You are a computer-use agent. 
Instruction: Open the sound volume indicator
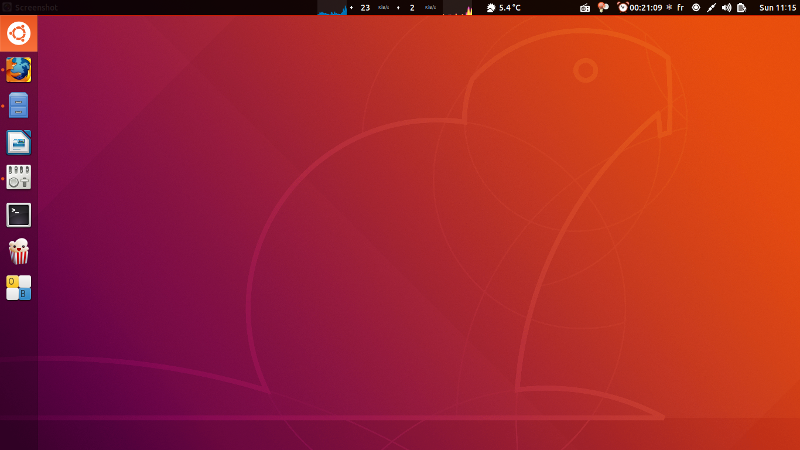[x=727, y=8]
